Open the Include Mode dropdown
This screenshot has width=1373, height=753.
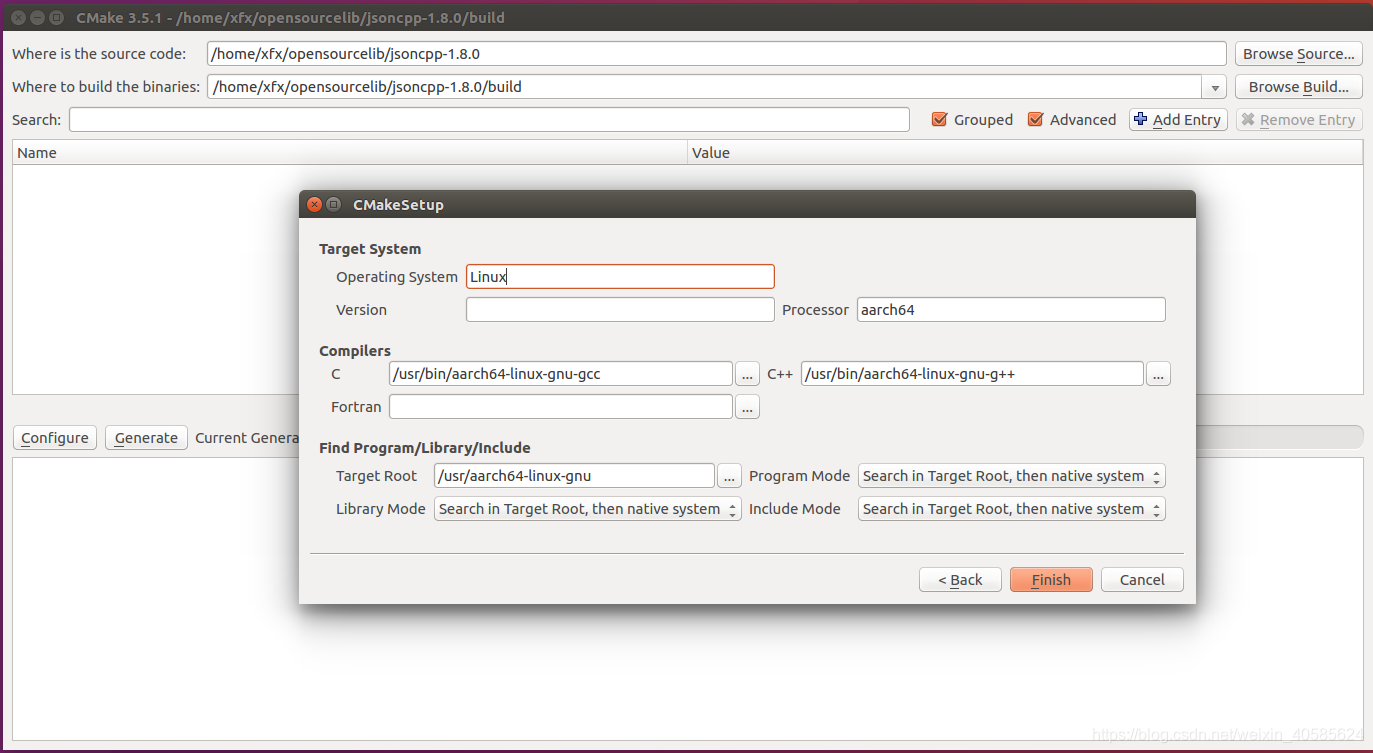(x=1012, y=509)
